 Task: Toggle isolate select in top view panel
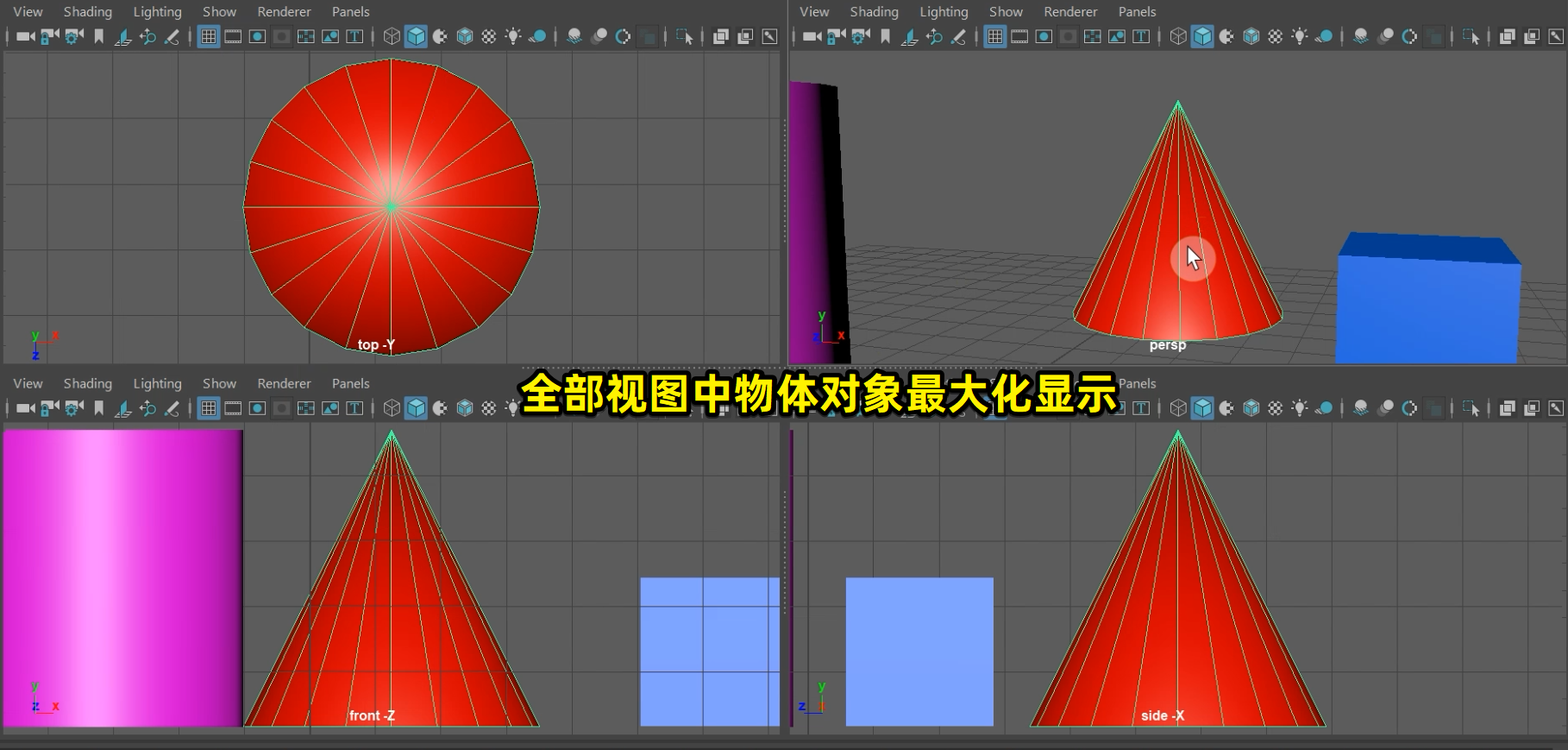point(685,36)
